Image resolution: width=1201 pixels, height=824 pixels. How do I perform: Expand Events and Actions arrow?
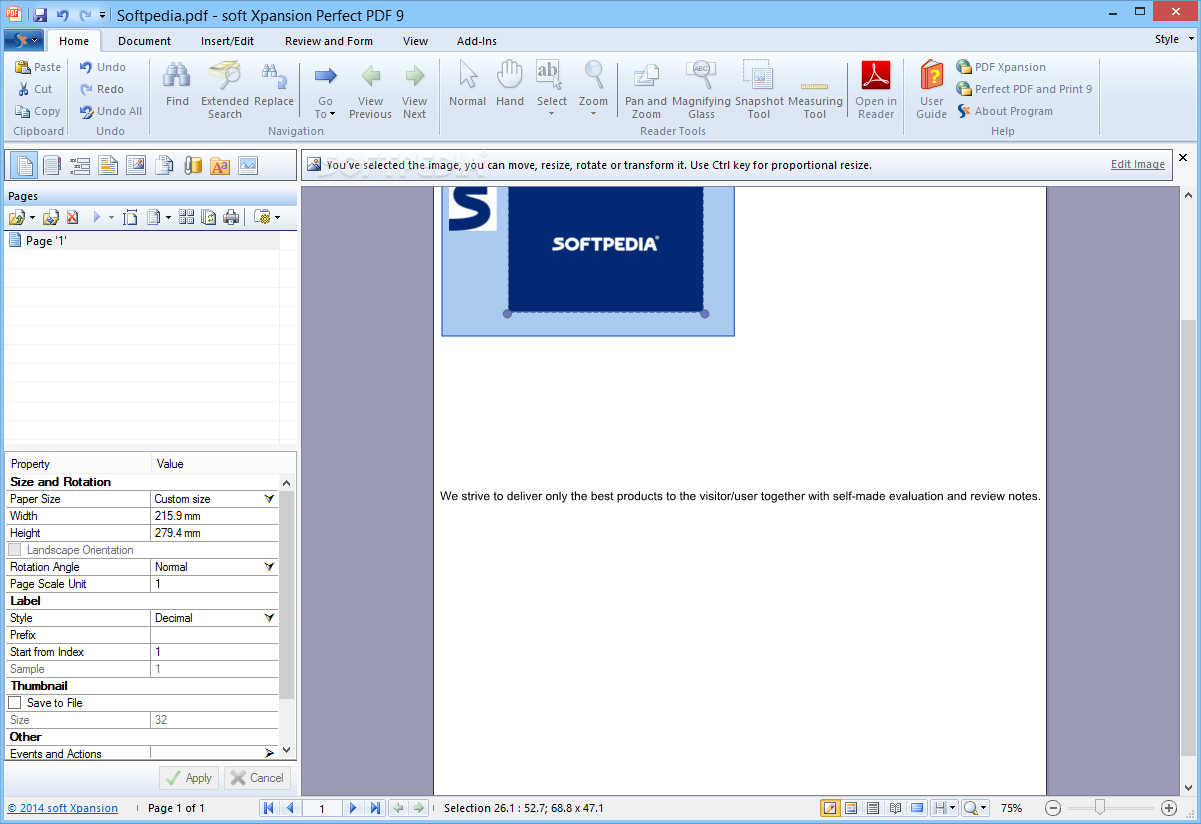(269, 753)
